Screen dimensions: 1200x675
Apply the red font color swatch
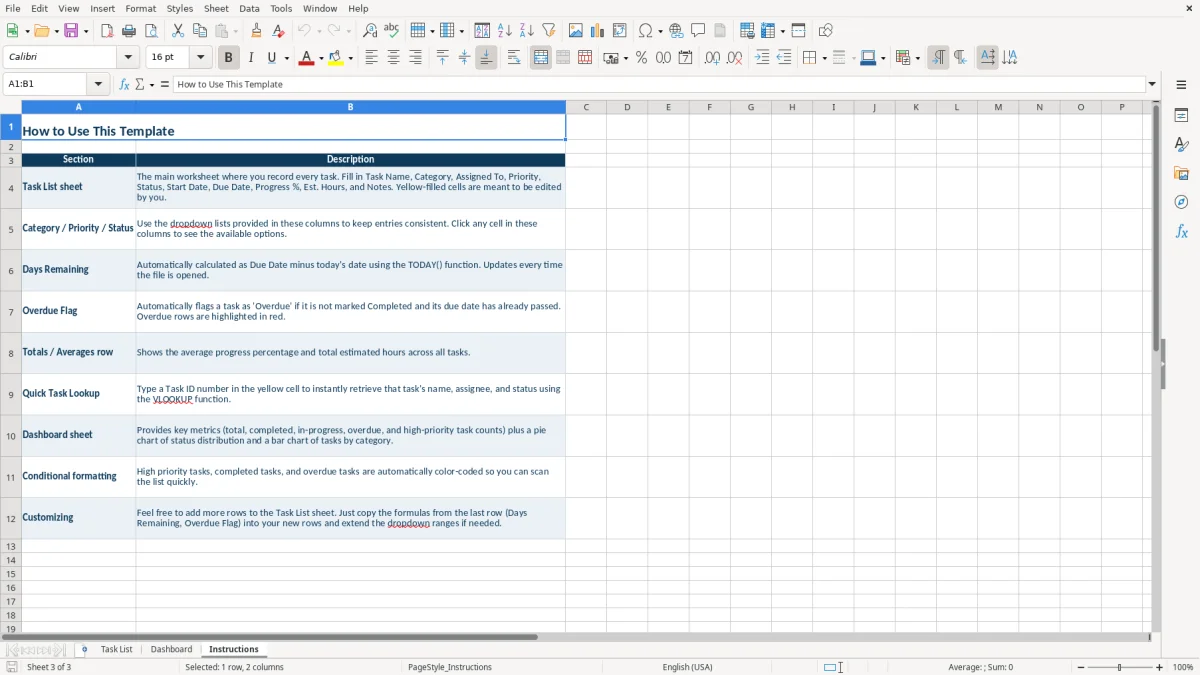point(306,58)
